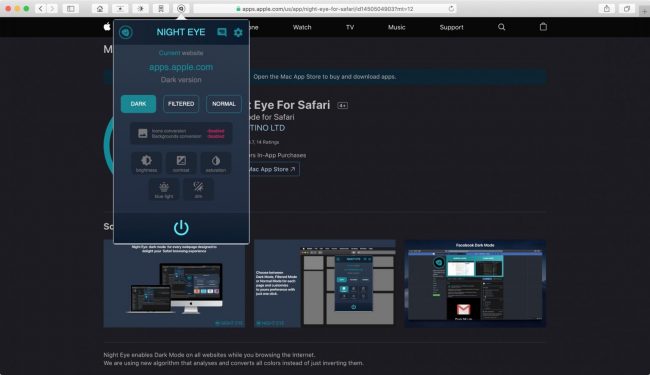Screen dimensions: 650x375
Task: Reload the current page
Action: [x=451, y=9]
